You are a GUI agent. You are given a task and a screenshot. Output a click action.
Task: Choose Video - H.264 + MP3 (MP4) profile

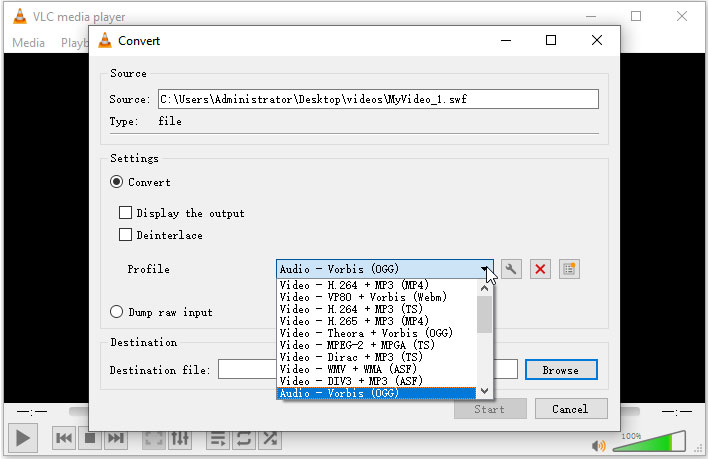(376, 285)
